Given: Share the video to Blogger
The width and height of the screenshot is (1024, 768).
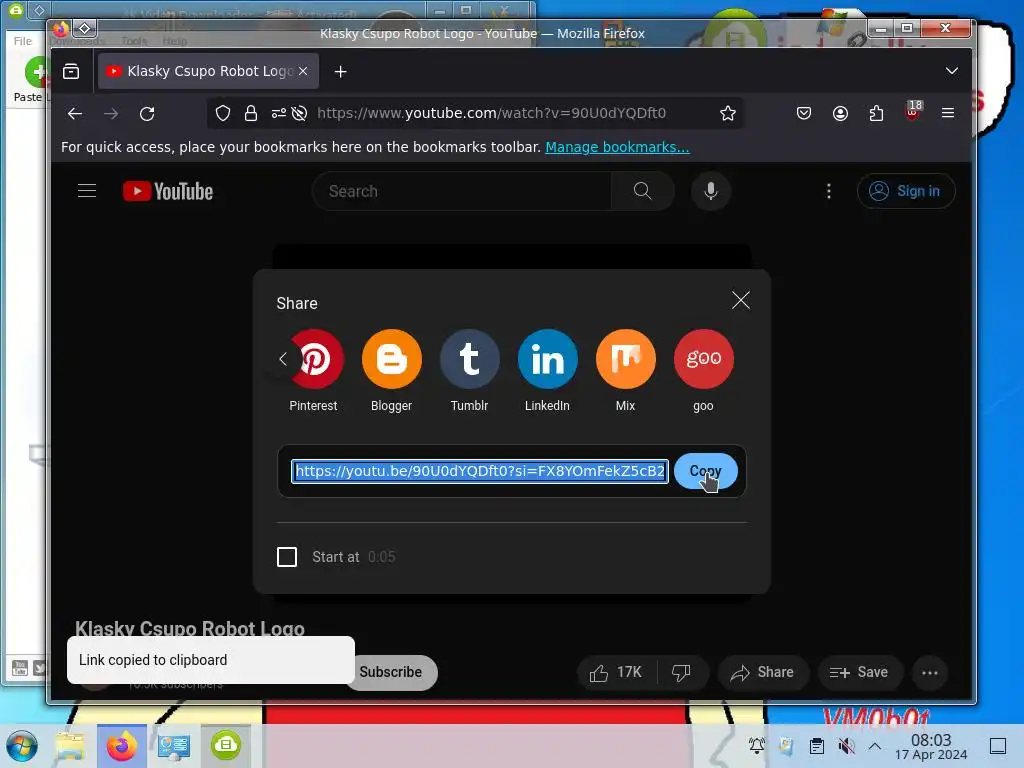Looking at the screenshot, I should (x=392, y=359).
